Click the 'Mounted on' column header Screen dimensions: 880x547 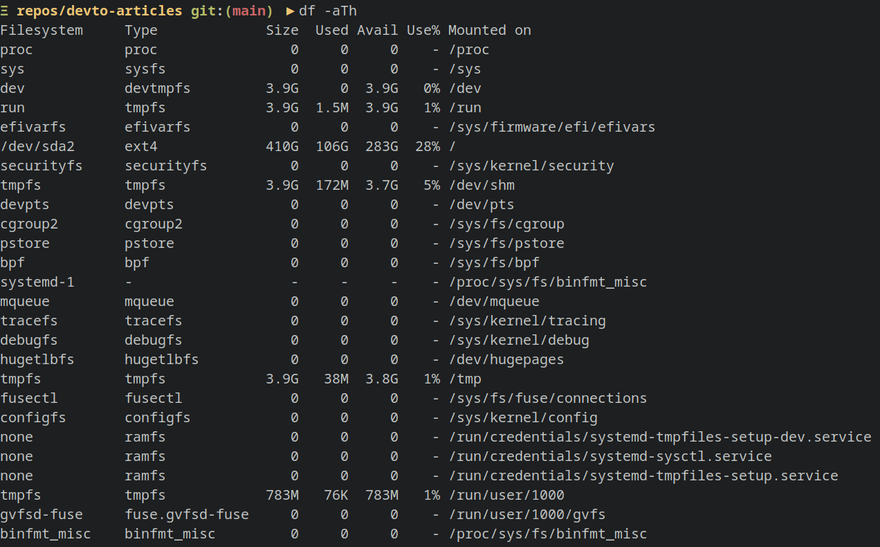click(x=489, y=30)
